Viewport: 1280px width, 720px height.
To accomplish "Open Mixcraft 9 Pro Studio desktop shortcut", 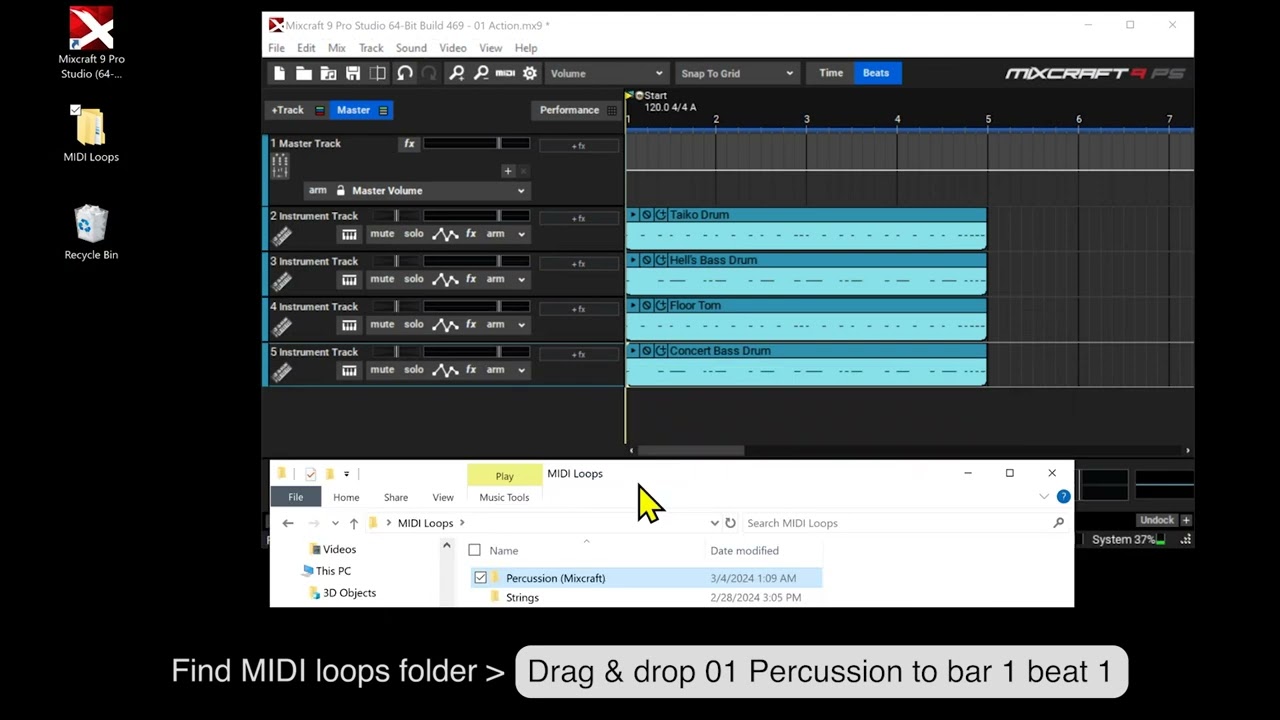I will tap(91, 43).
